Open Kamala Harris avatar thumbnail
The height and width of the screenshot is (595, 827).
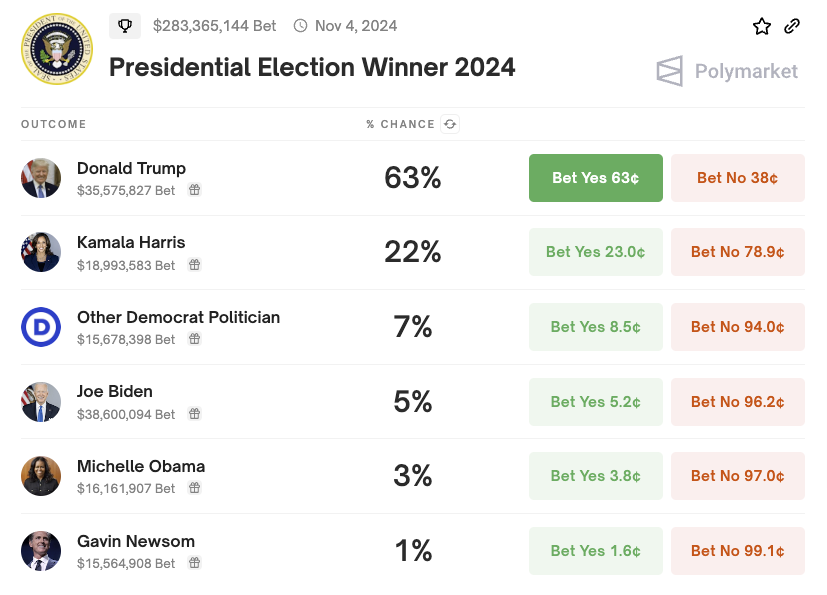tap(41, 252)
